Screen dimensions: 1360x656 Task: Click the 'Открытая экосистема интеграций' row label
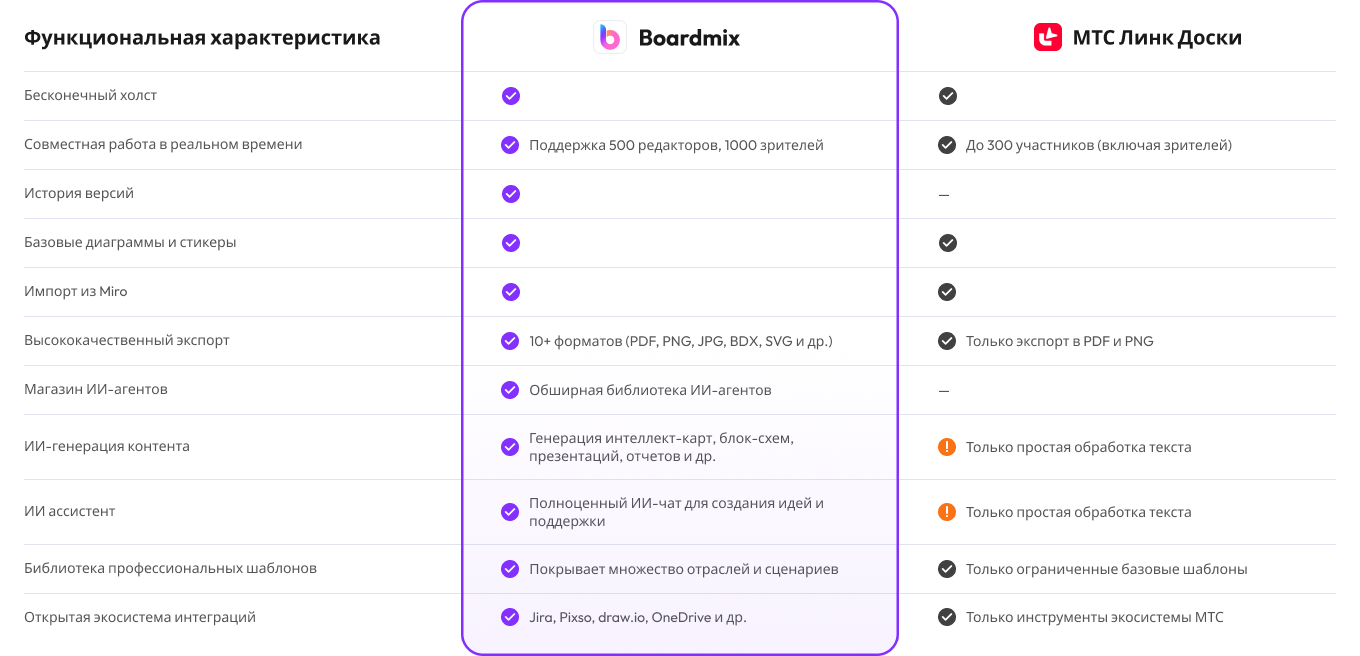pyautogui.click(x=140, y=617)
